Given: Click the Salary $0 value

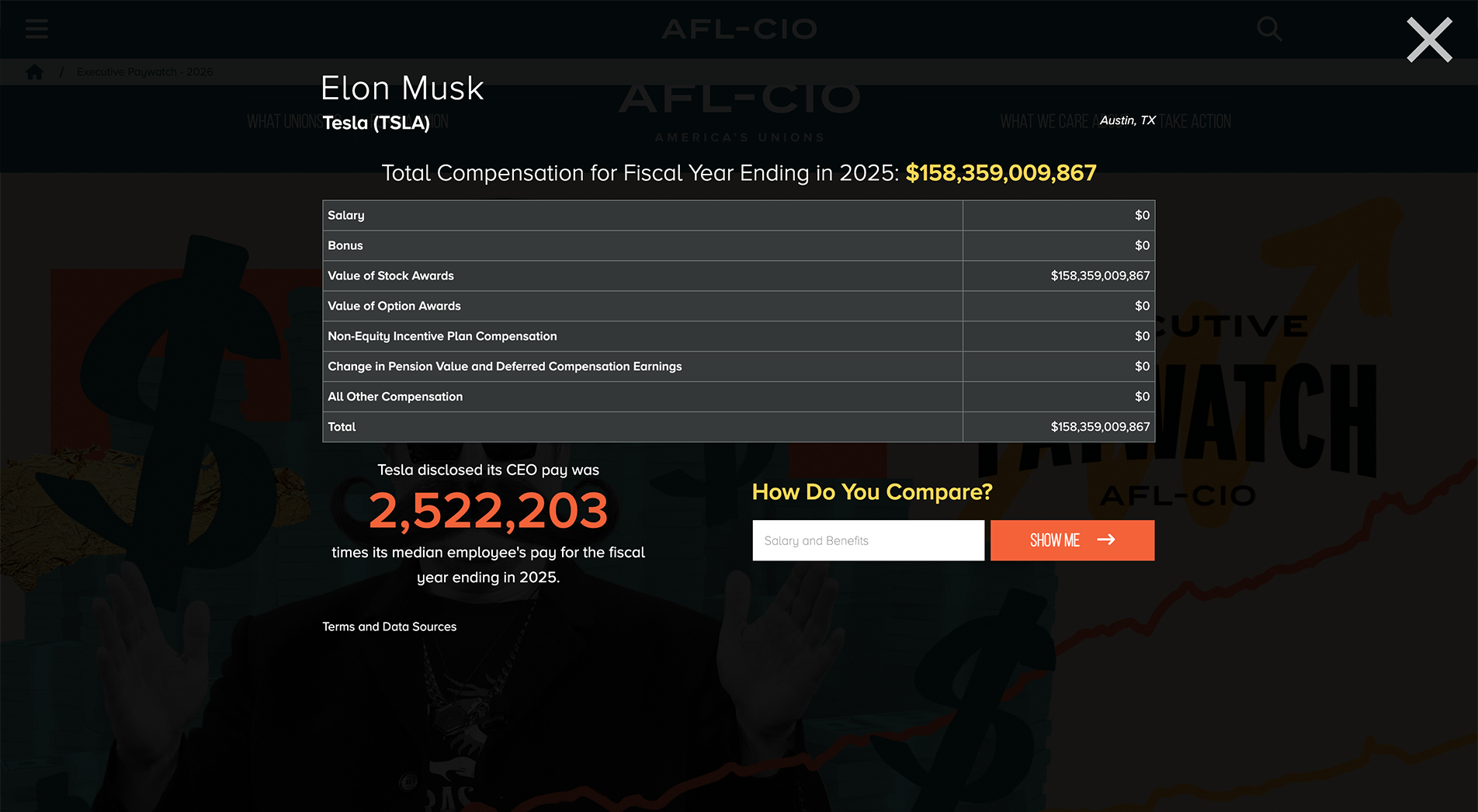Looking at the screenshot, I should coord(1142,215).
